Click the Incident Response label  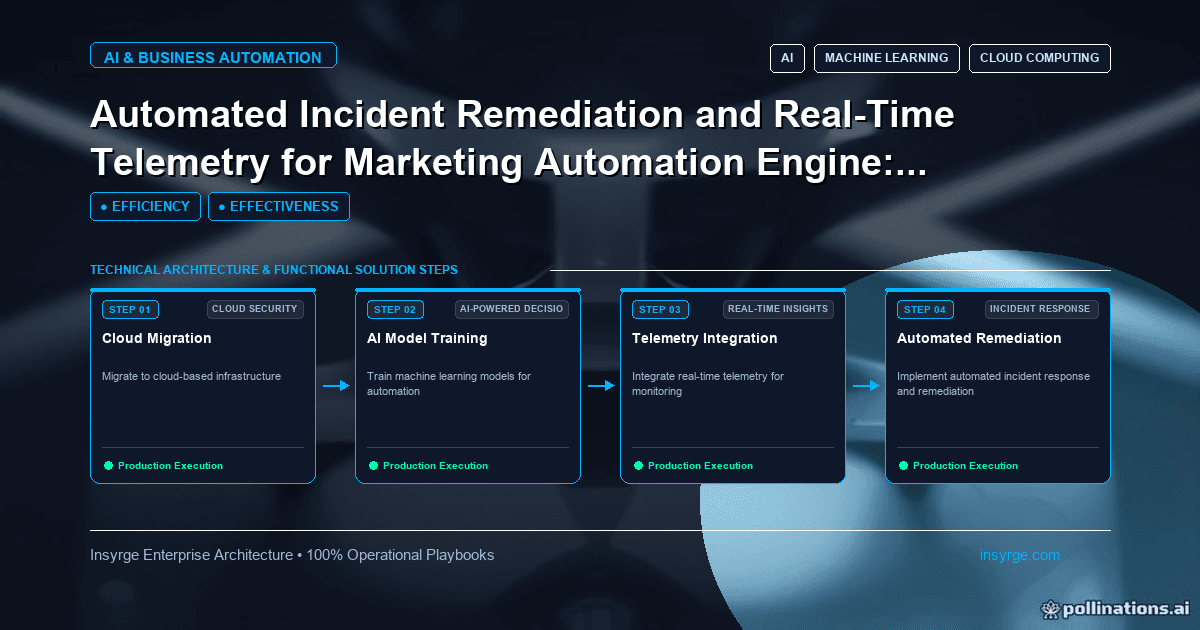tap(1042, 309)
